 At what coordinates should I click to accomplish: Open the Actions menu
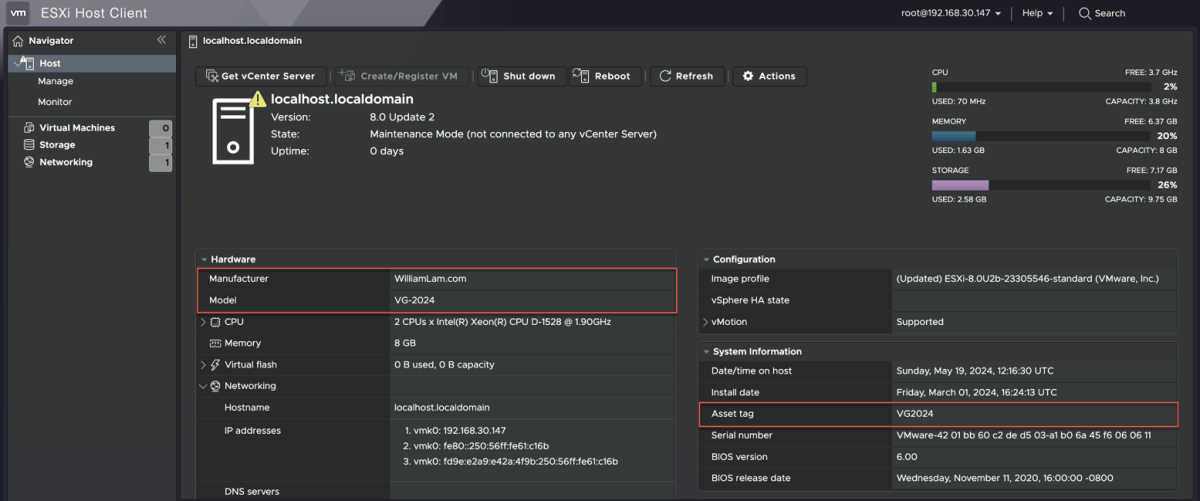coord(770,76)
